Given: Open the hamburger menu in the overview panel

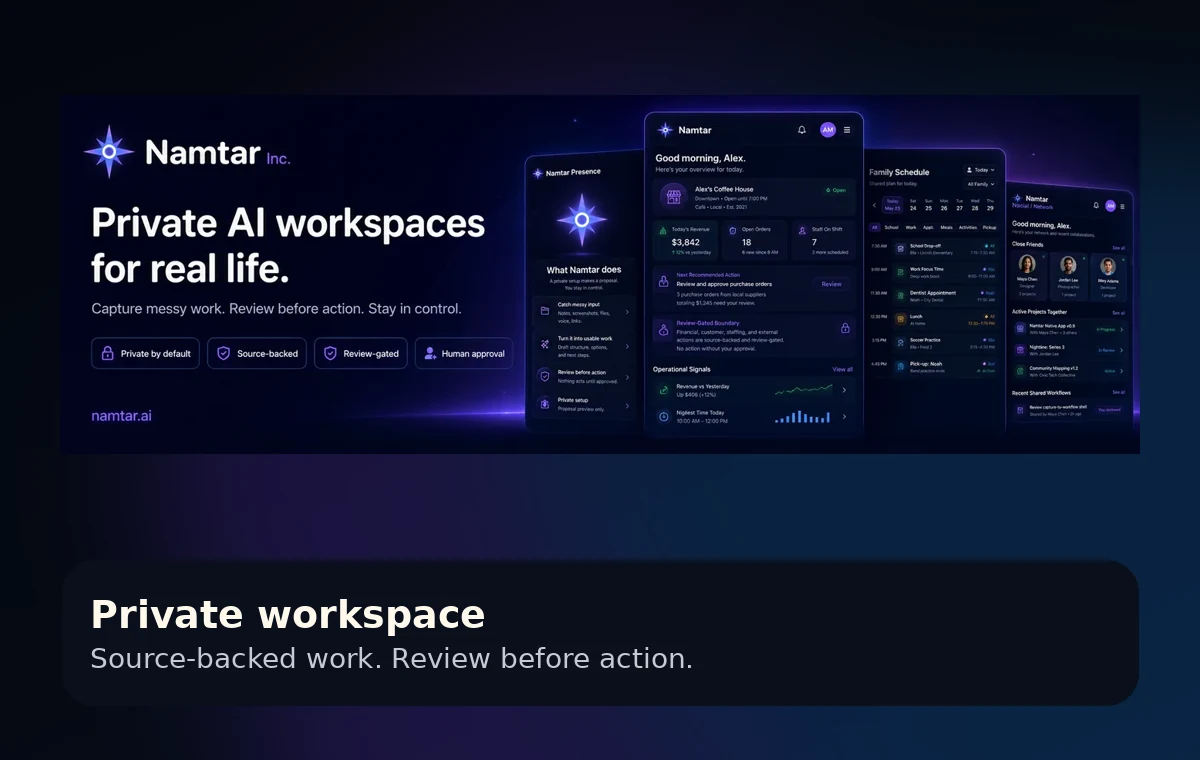Looking at the screenshot, I should [x=847, y=130].
